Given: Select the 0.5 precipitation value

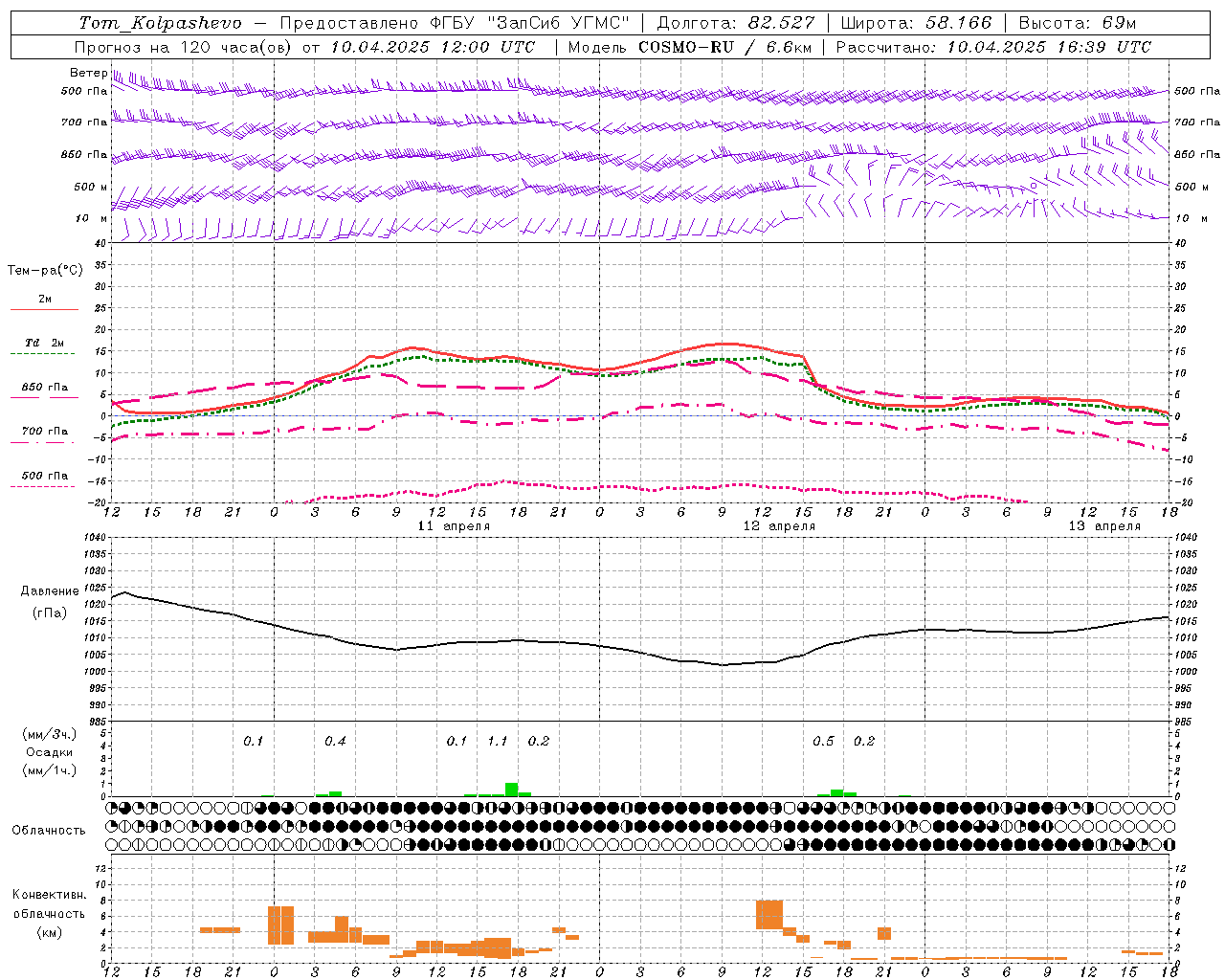Looking at the screenshot, I should (823, 741).
